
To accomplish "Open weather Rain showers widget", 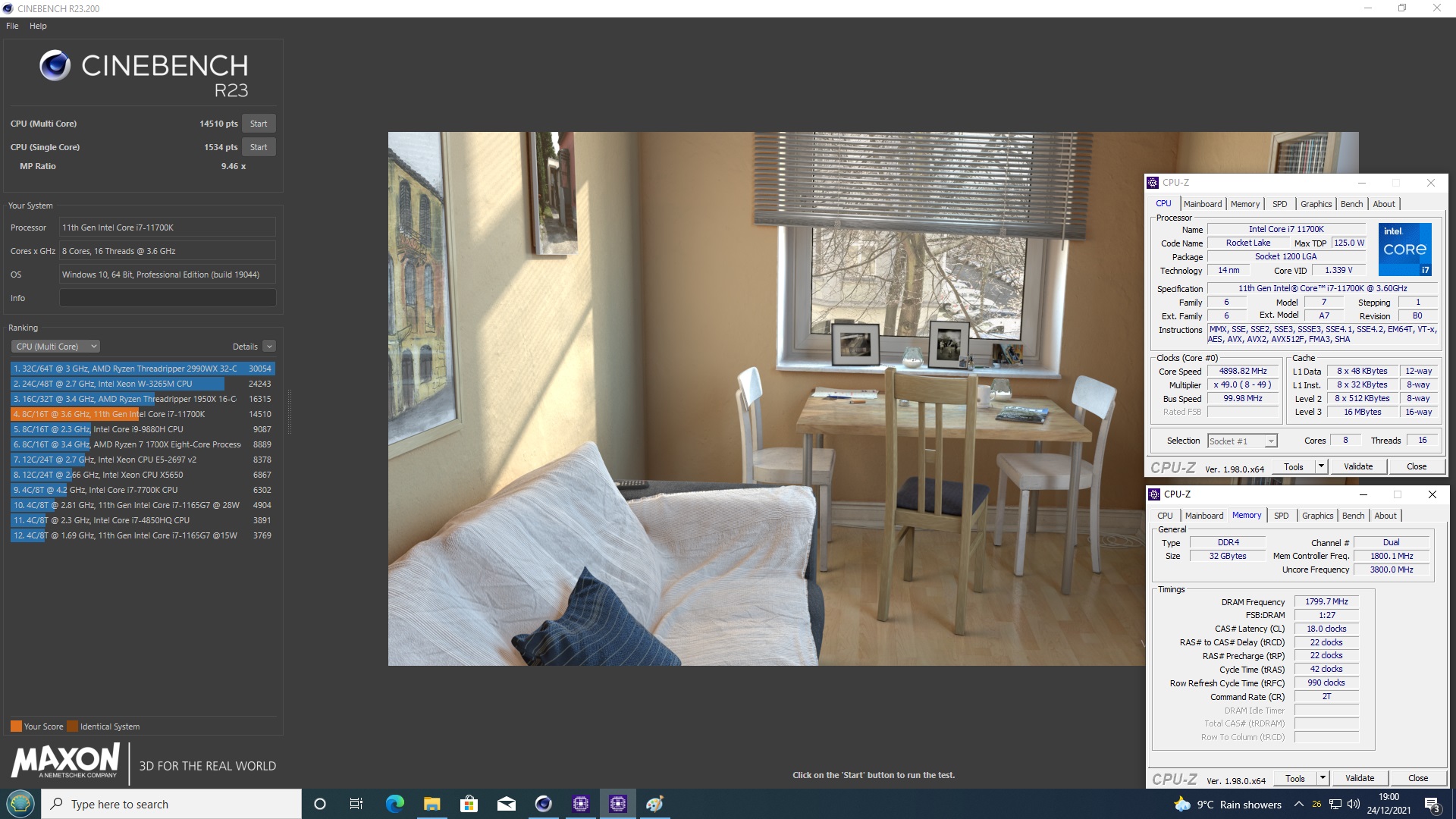I will pos(1228,805).
